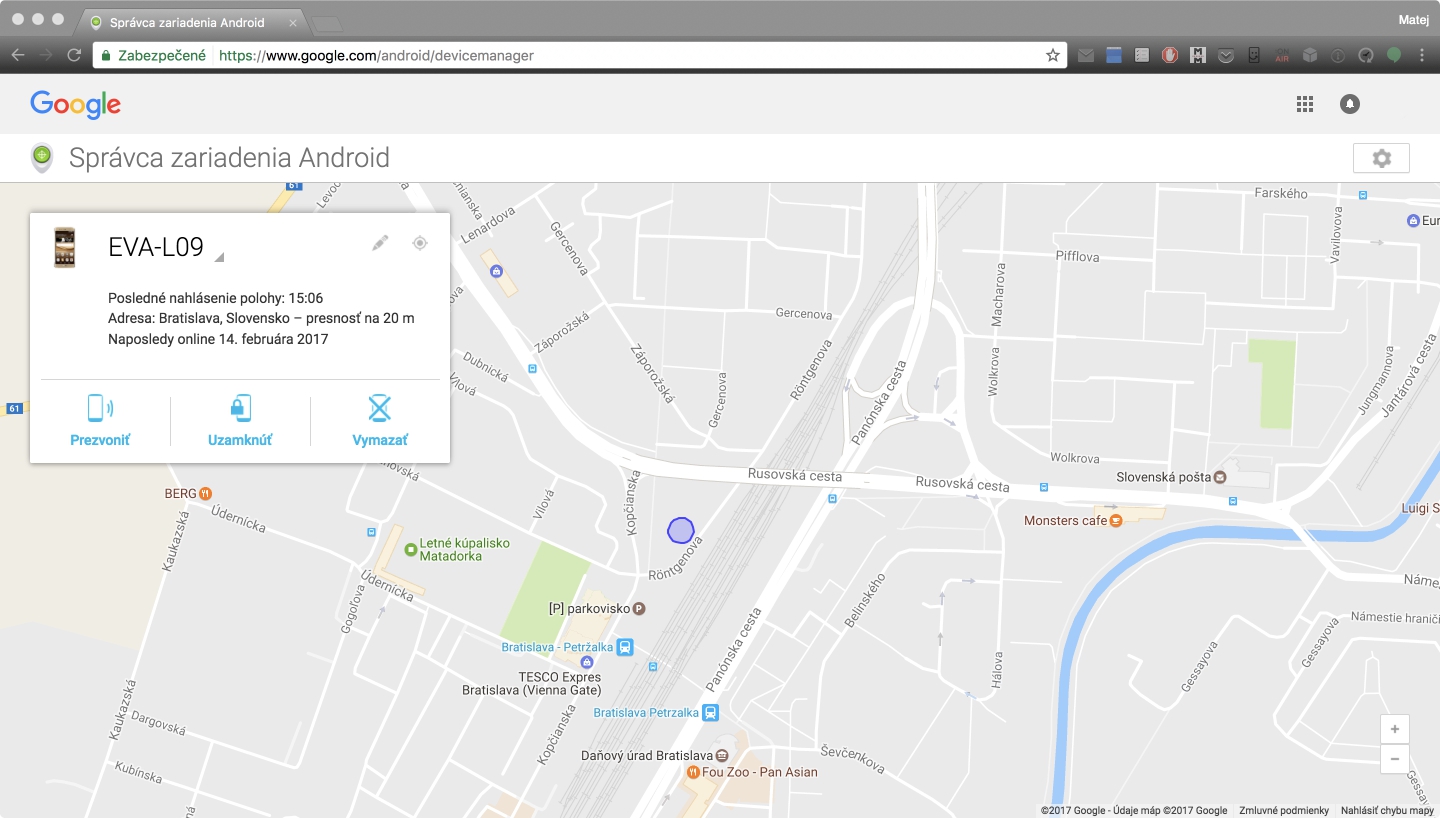Click Bratislava Petržalka bus stop icon
Screen dimensions: 1440x818
click(x=710, y=713)
